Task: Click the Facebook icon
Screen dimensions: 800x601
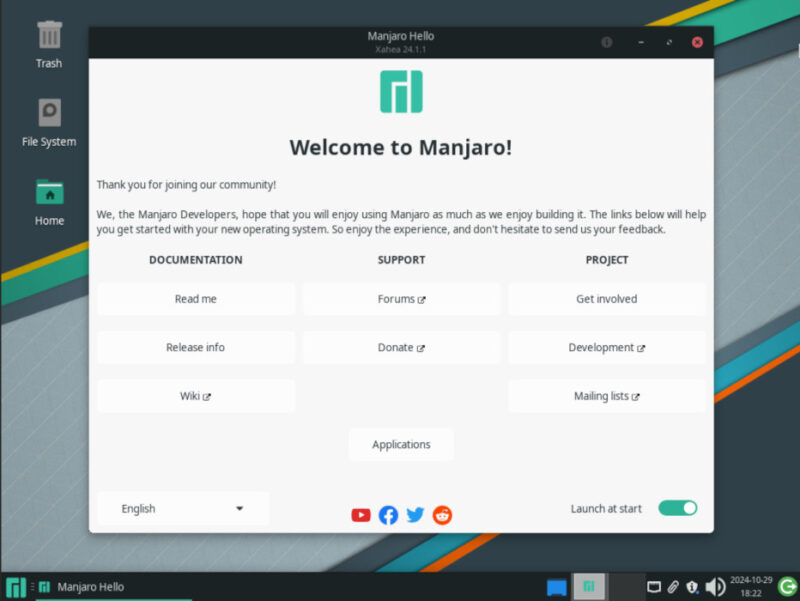Action: tap(388, 515)
